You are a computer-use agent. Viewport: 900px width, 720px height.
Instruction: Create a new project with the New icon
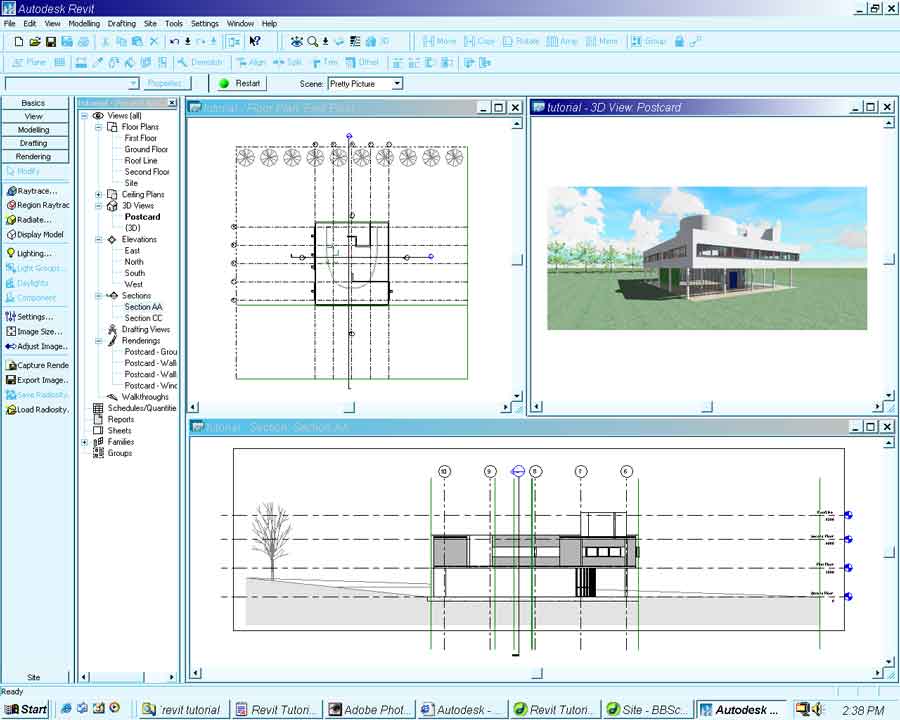(x=18, y=41)
